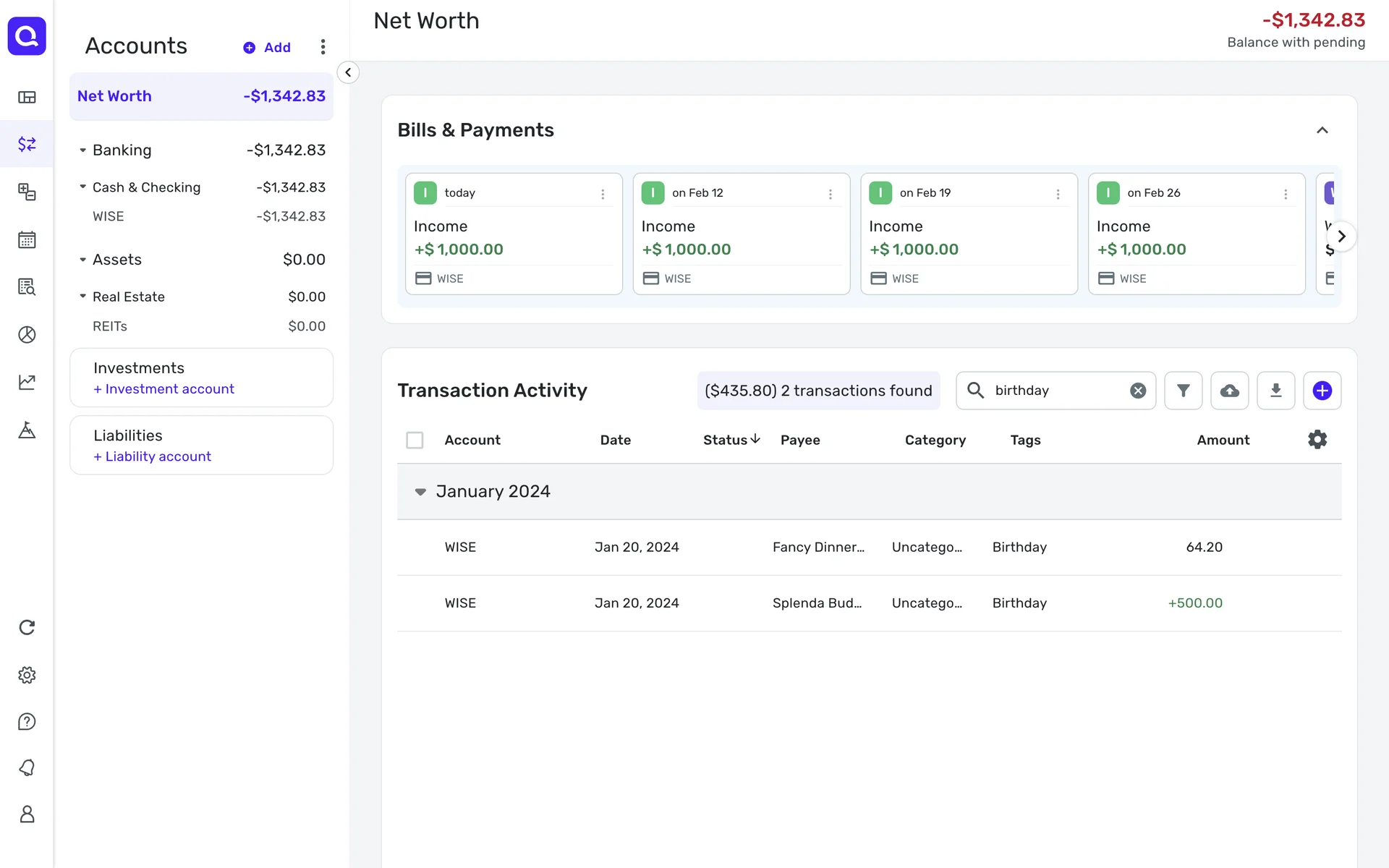Collapse the January 2024 group

click(x=420, y=492)
